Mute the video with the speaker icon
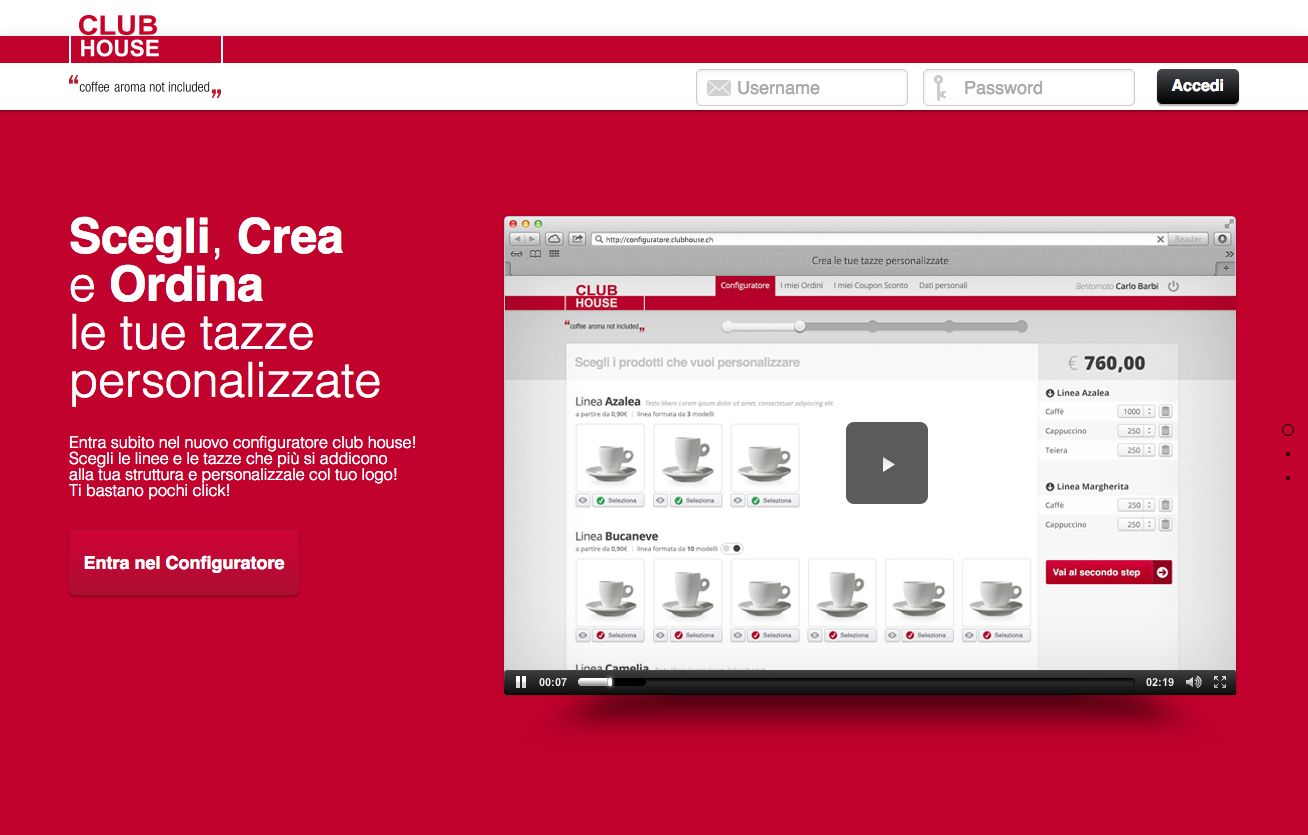 [x=1193, y=682]
